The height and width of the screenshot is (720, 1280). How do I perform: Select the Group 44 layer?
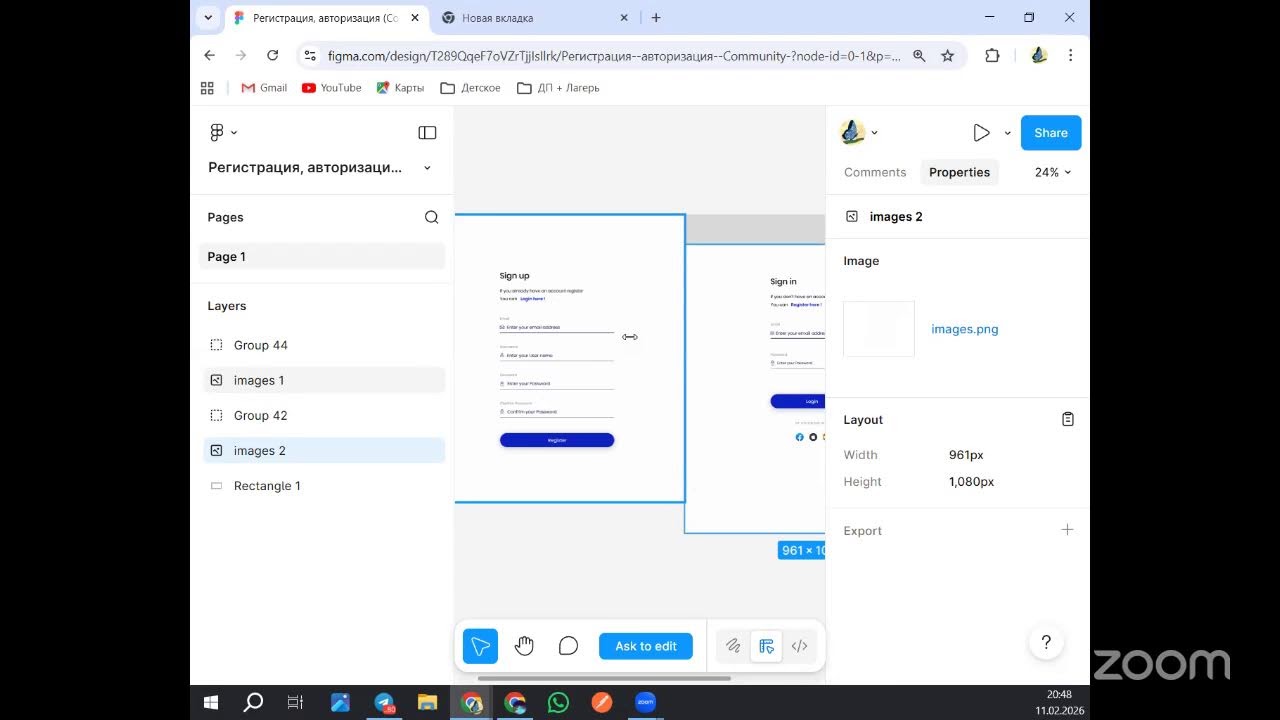(322, 345)
